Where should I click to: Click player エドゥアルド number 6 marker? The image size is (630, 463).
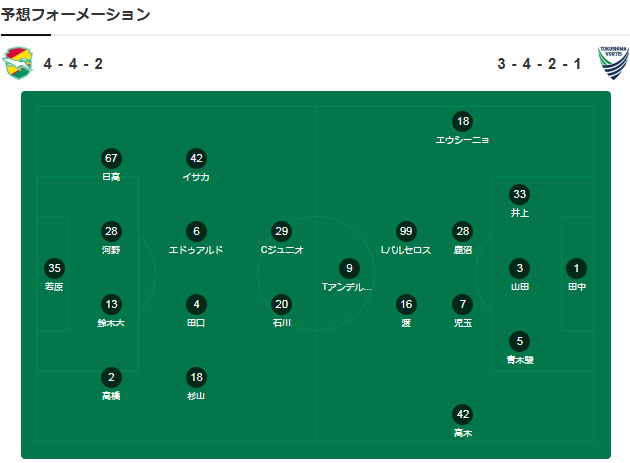coord(196,231)
